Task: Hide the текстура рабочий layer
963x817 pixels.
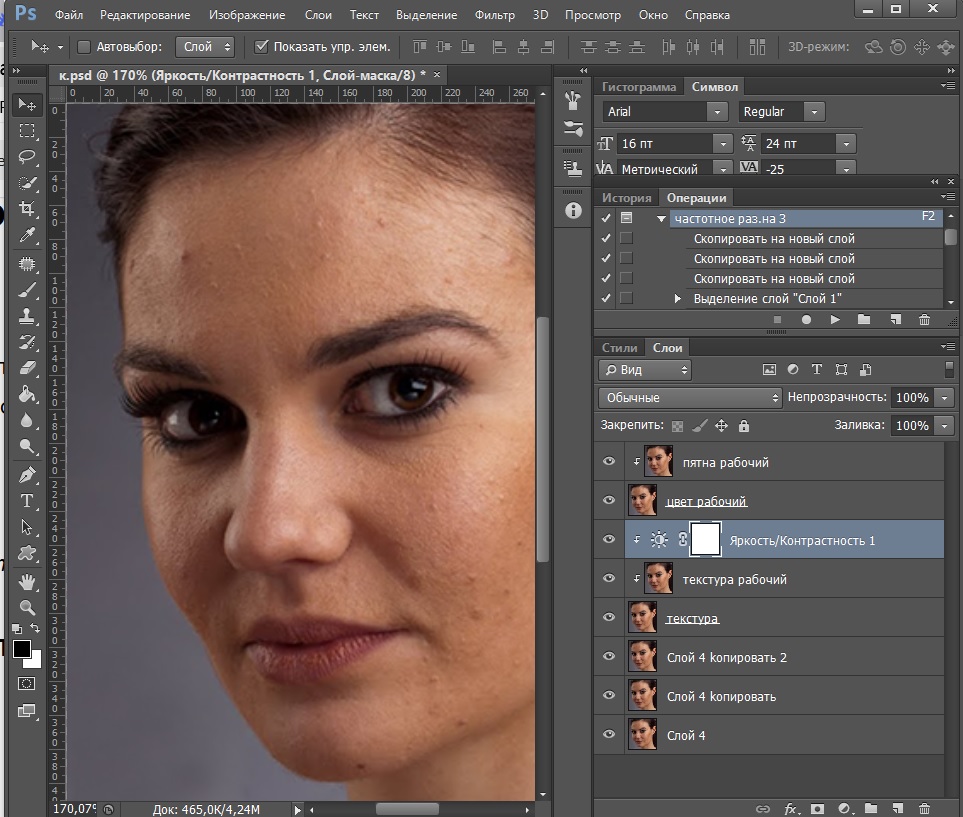Action: coord(609,577)
